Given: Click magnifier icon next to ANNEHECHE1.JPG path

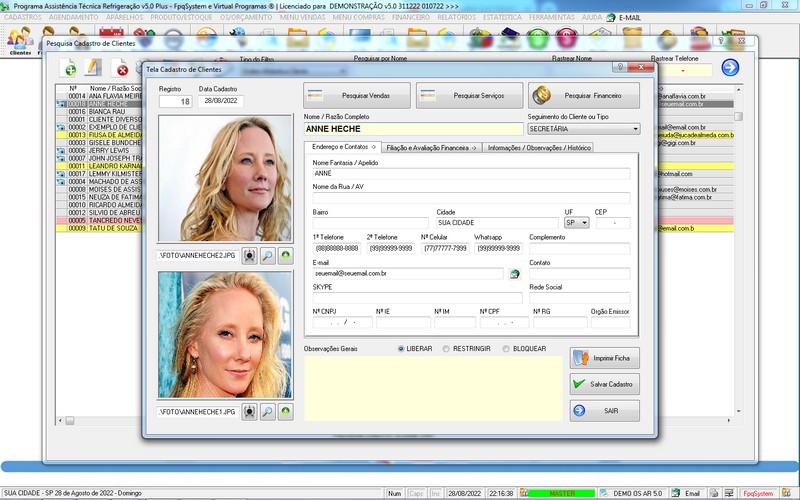Looking at the screenshot, I should [267, 412].
